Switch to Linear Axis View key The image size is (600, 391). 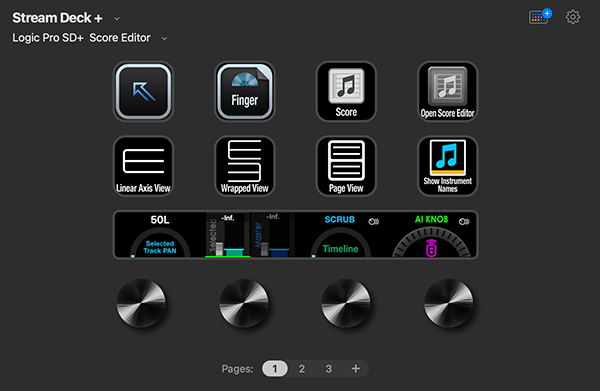pyautogui.click(x=143, y=166)
